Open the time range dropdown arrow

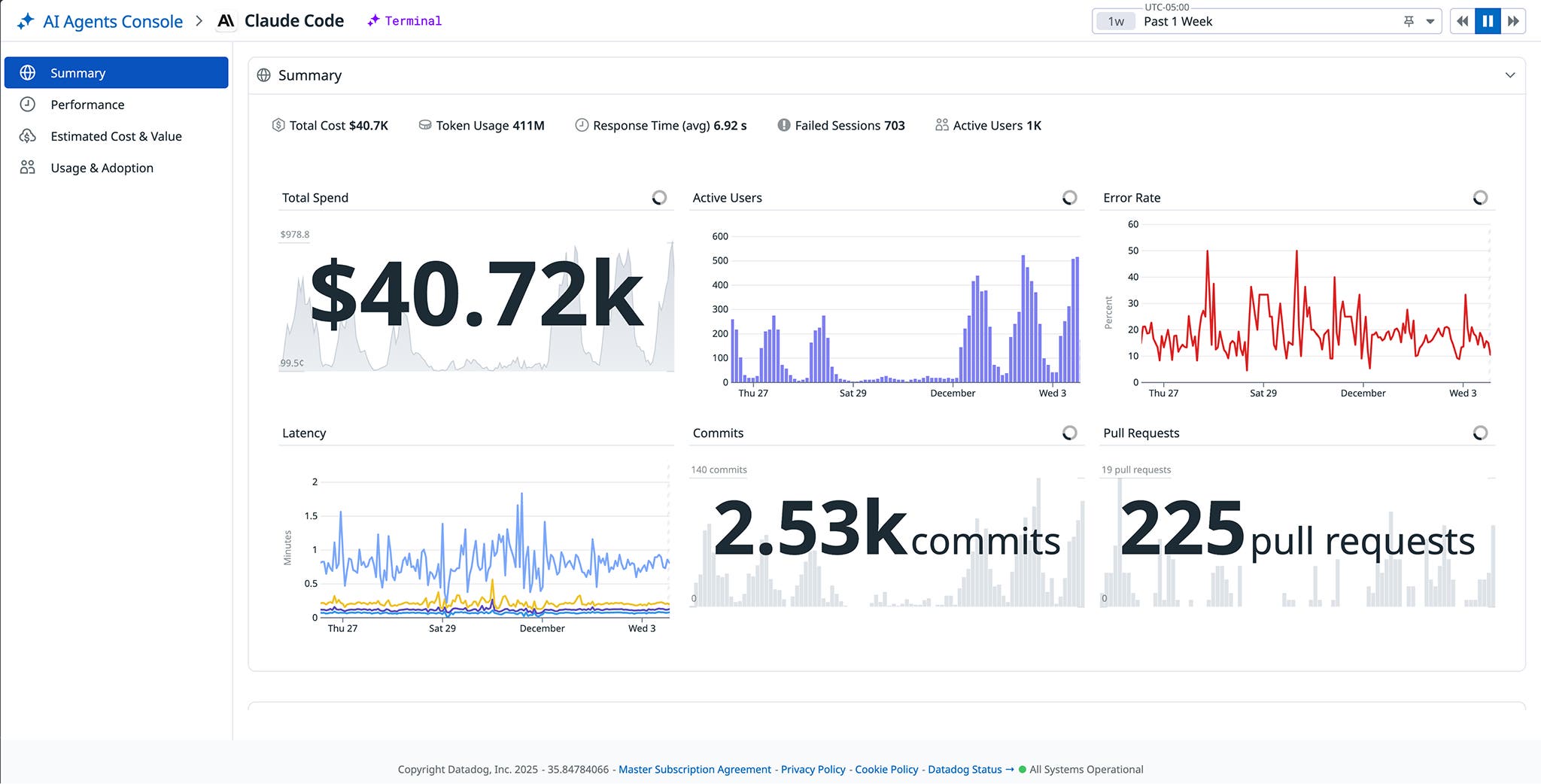pyautogui.click(x=1427, y=21)
